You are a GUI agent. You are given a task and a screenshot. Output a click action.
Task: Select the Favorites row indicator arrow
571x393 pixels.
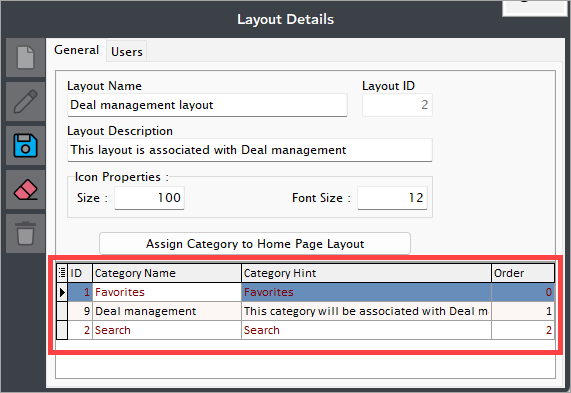[x=62, y=292]
